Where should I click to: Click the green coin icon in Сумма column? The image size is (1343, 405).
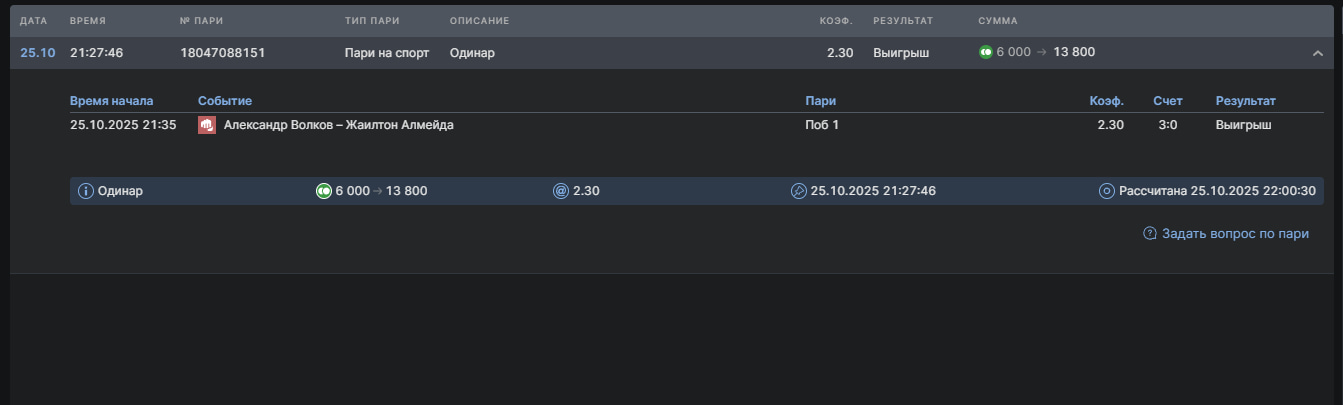click(x=986, y=52)
